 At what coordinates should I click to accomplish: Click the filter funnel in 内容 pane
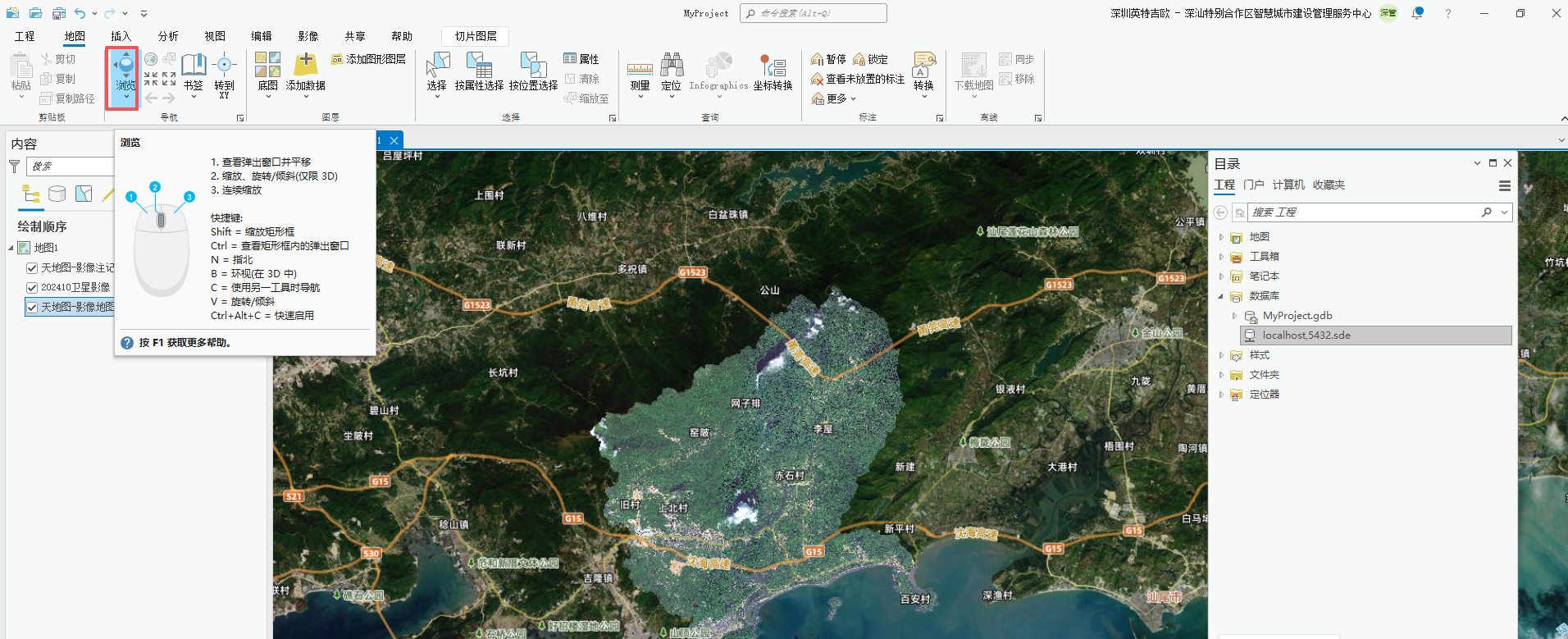pyautogui.click(x=14, y=167)
